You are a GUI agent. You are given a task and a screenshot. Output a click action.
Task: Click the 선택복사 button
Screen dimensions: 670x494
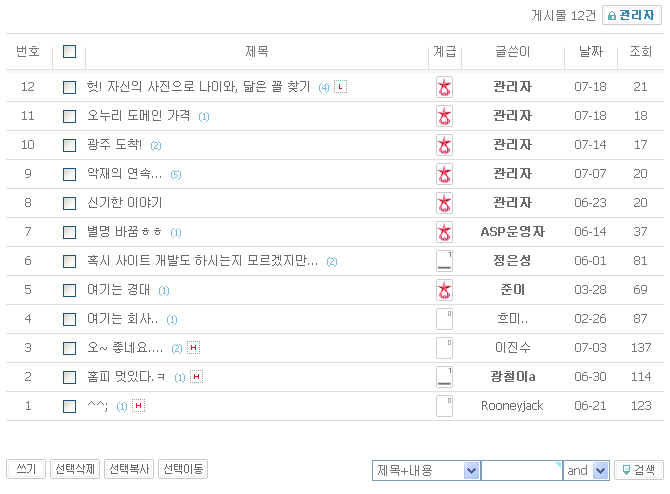point(129,469)
